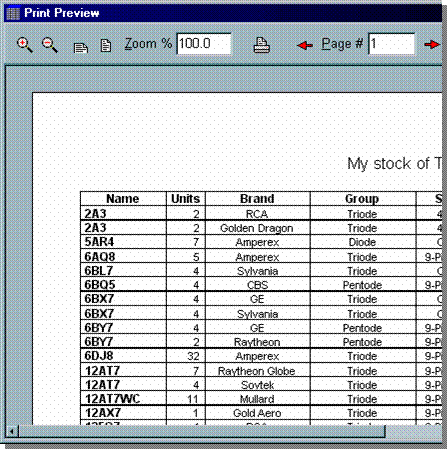447x449 pixels.
Task: Click the printer icon to print
Action: 262,45
